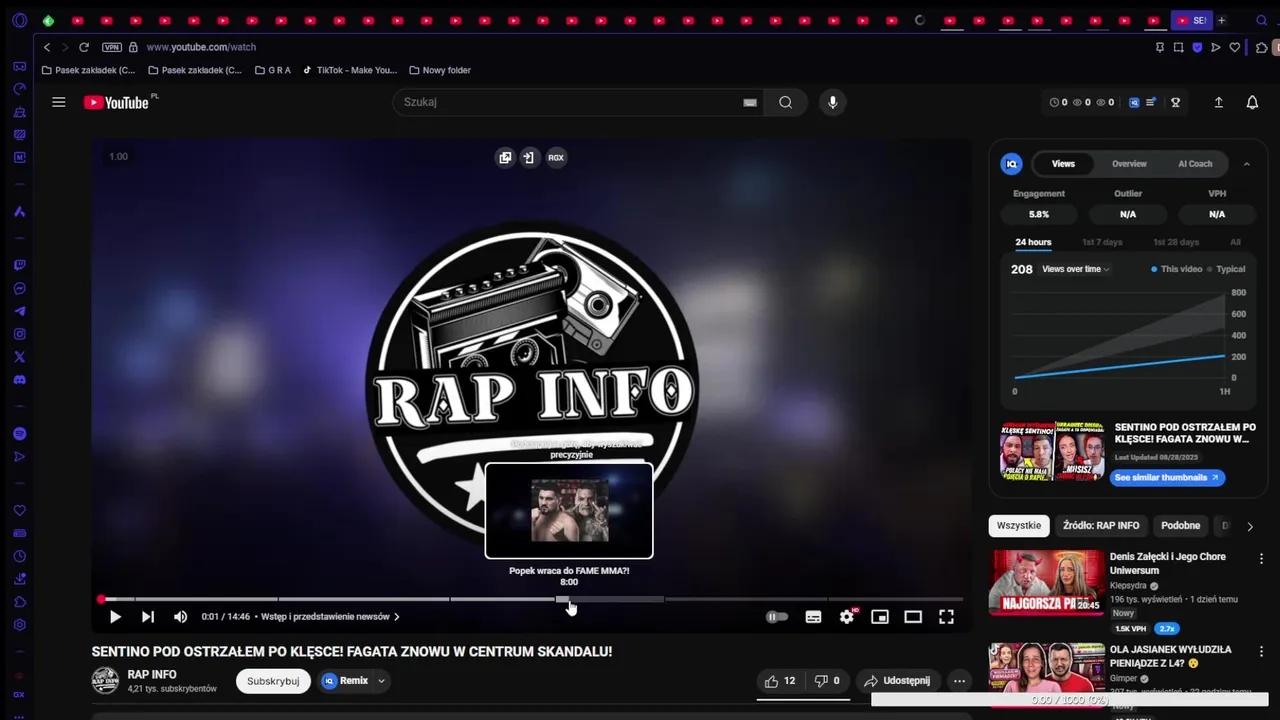Click the Udostępnij share button
Screen dimensions: 1280x720
898,681
